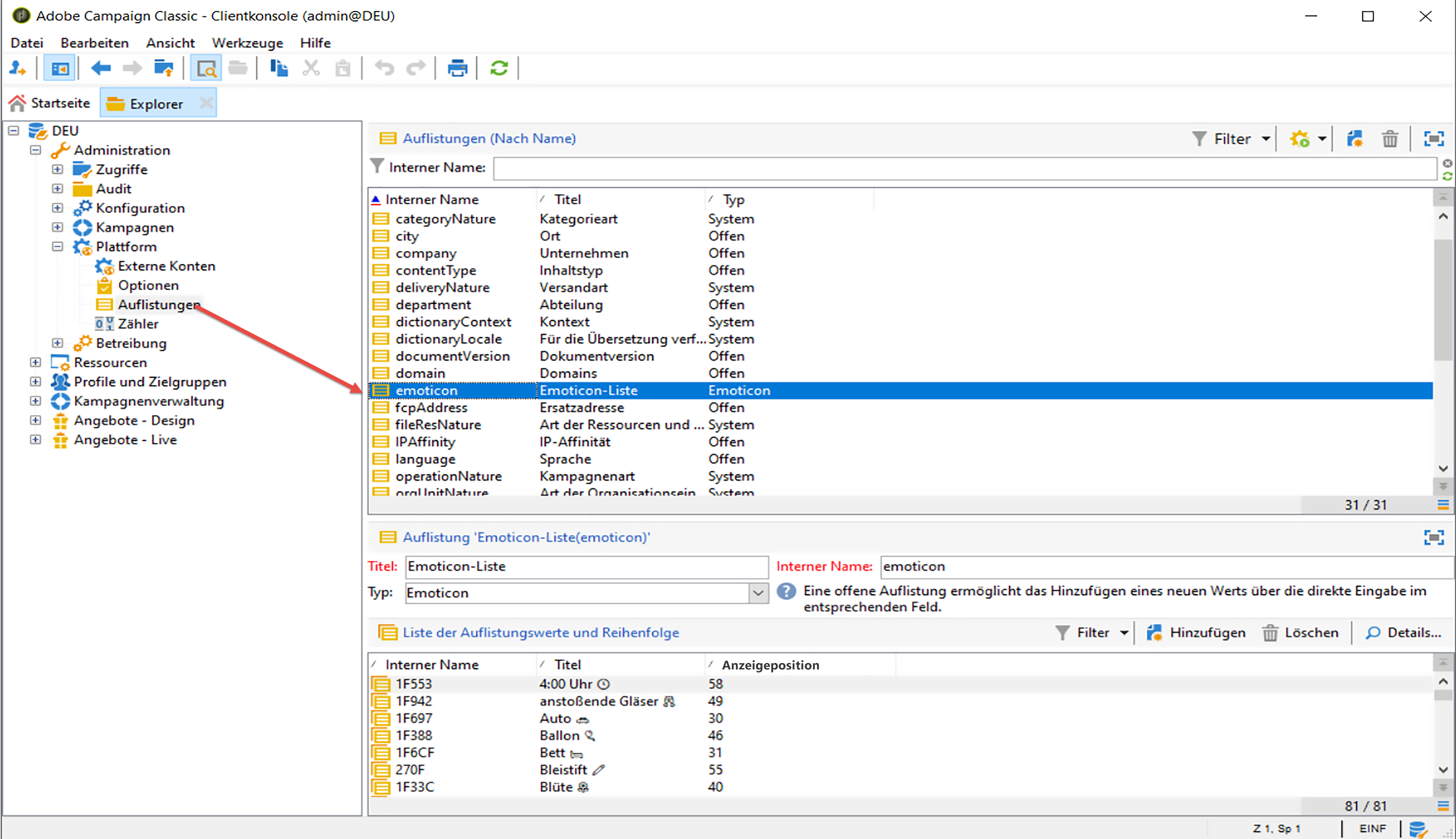Toggle the navigation tree pane icon
Image resolution: width=1456 pixels, height=839 pixels.
pos(60,69)
